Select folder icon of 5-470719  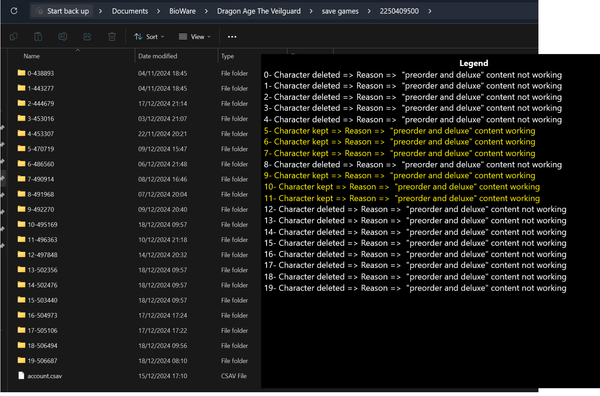(21, 148)
